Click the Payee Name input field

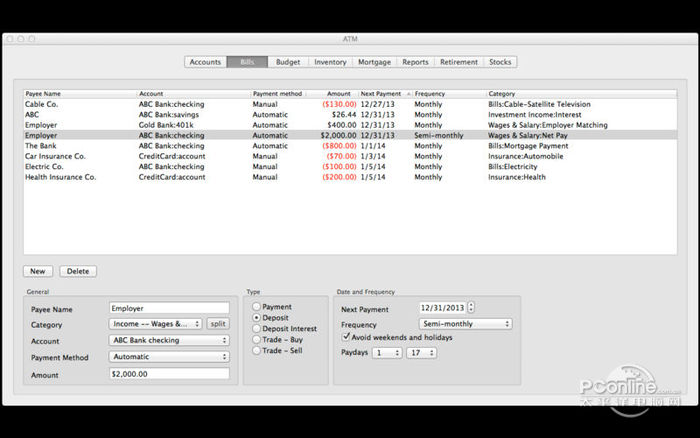[169, 308]
